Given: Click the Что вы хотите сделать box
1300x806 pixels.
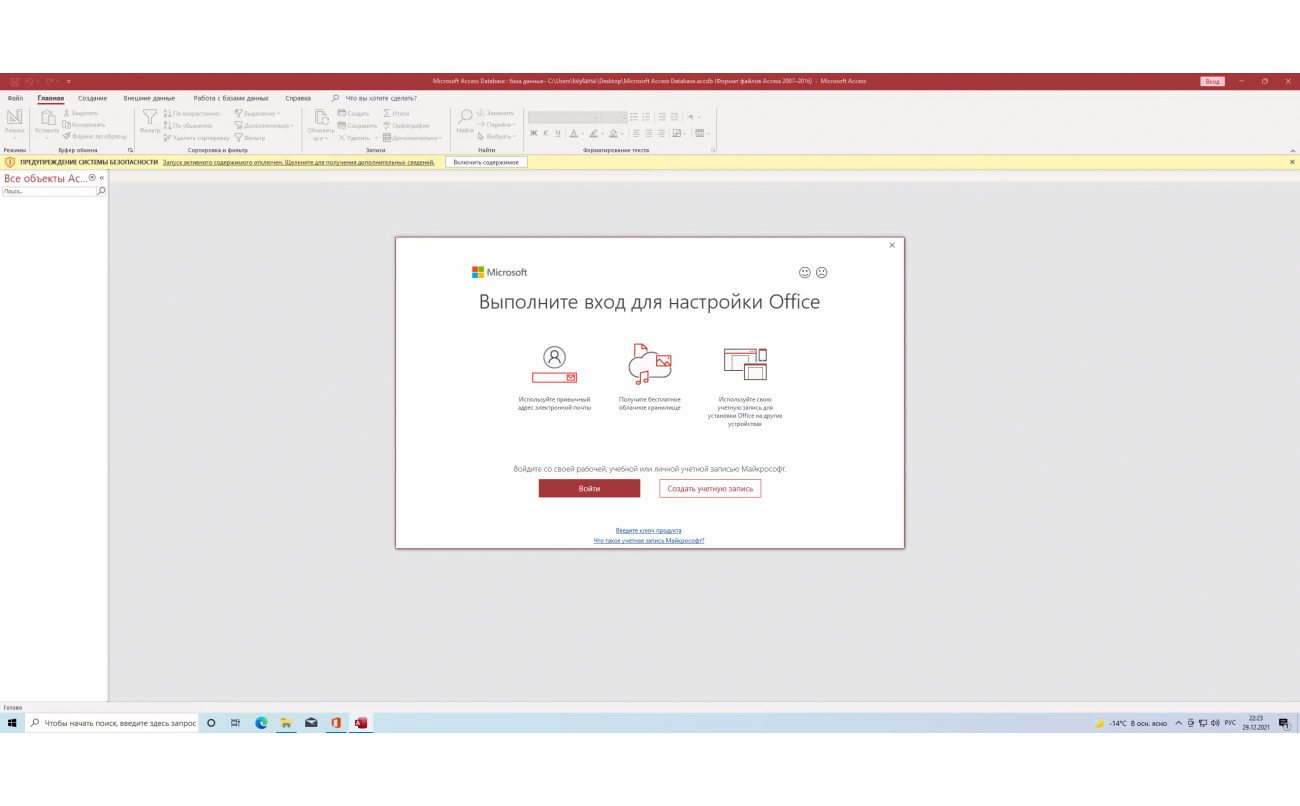Looking at the screenshot, I should click(381, 98).
